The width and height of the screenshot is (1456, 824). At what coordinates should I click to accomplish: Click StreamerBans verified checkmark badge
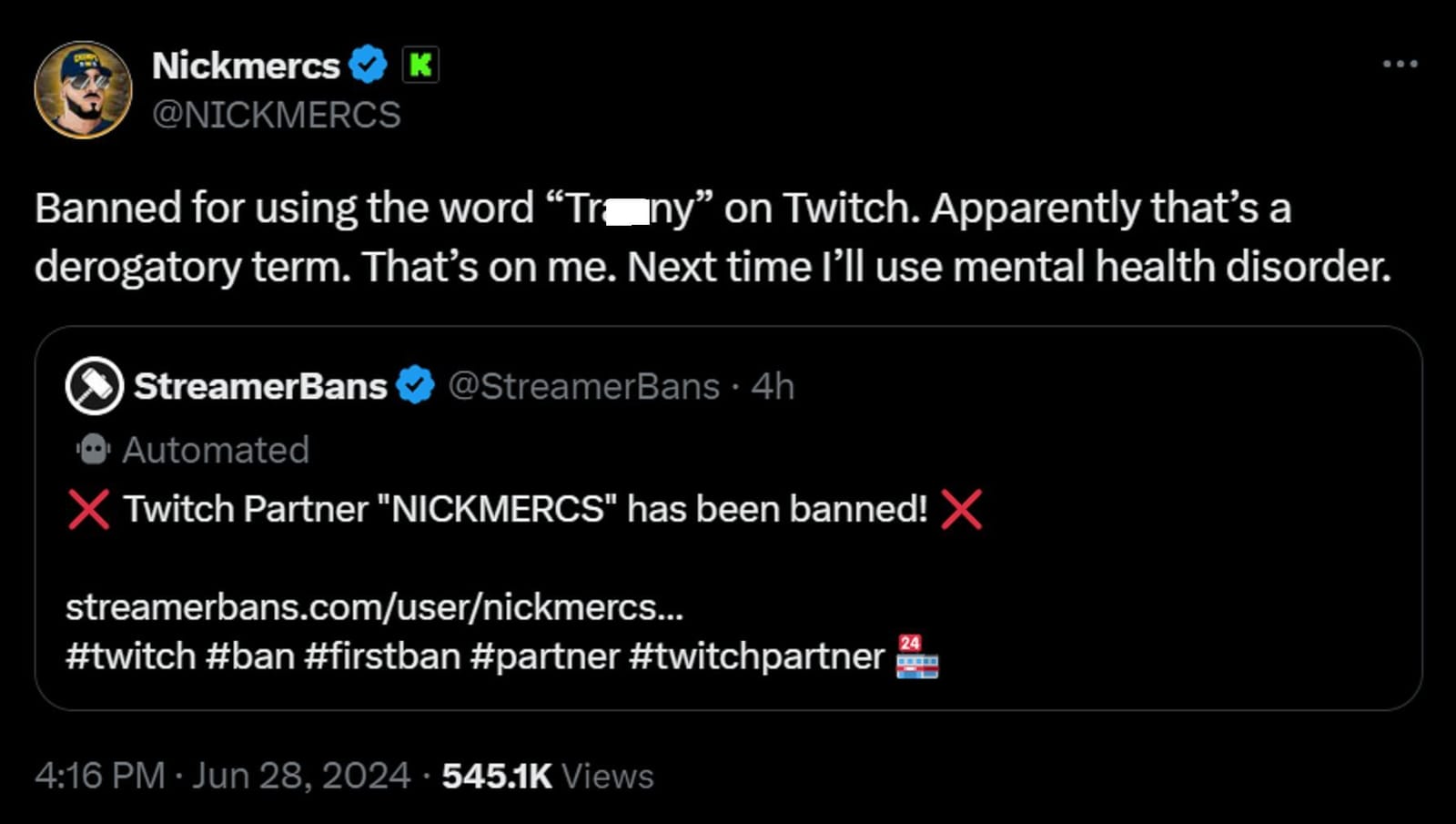pyautogui.click(x=416, y=384)
